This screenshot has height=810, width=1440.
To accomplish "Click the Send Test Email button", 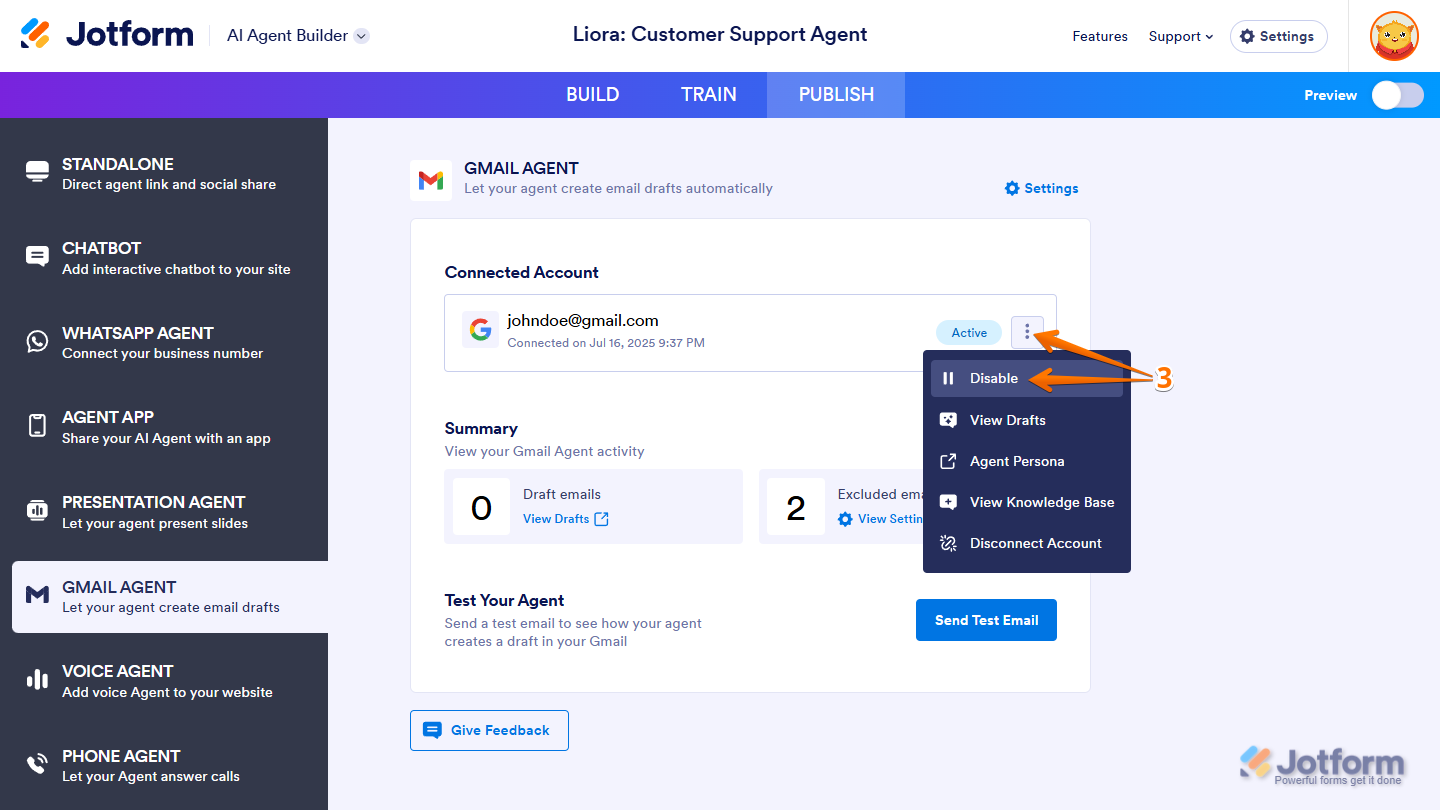I will 986,620.
